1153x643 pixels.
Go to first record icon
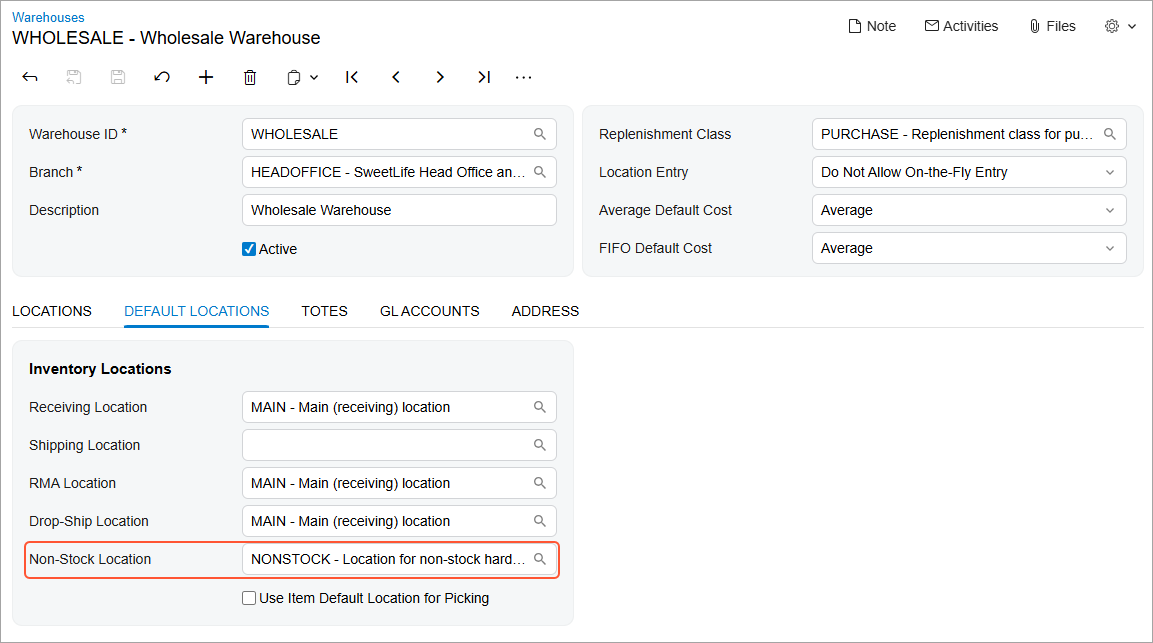click(x=352, y=77)
